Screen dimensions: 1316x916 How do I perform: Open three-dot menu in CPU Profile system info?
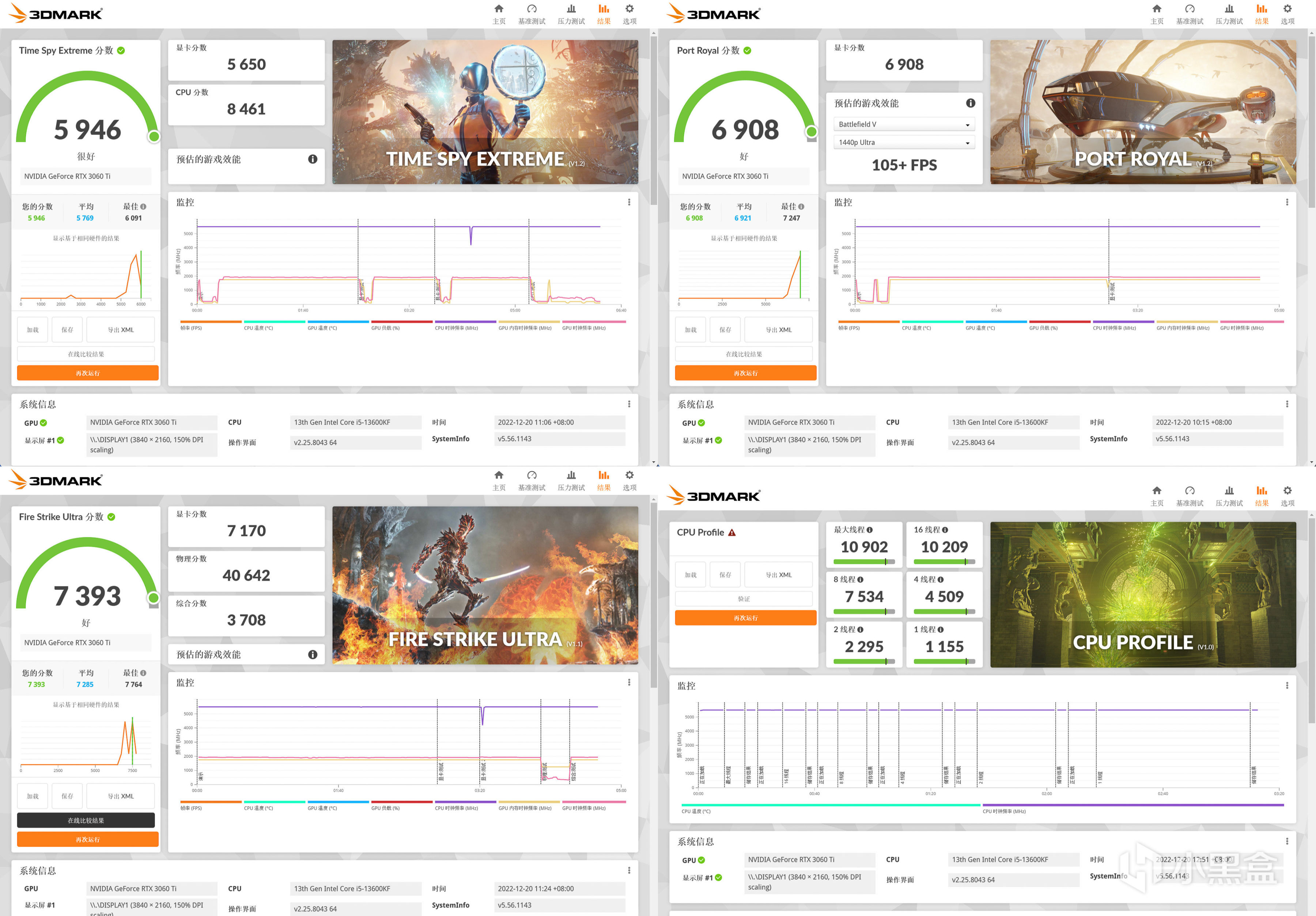(1287, 841)
